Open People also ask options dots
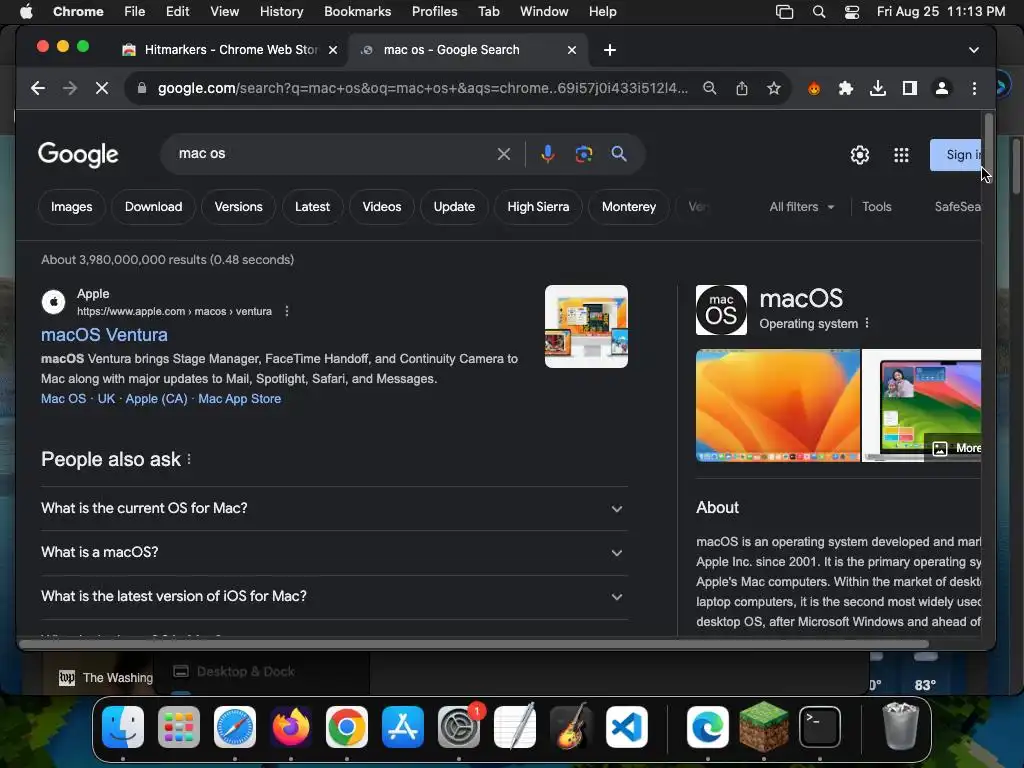Image resolution: width=1024 pixels, height=768 pixels. 189,459
